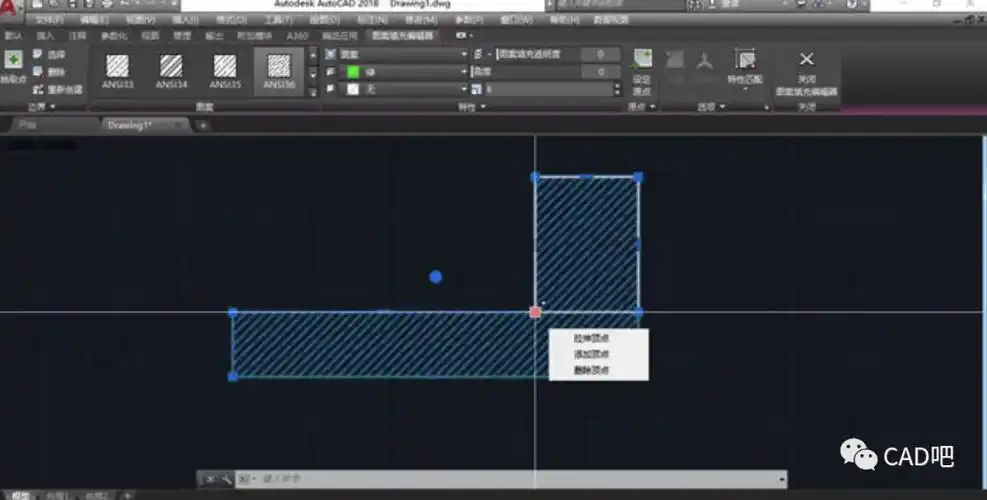The image size is (987, 500).
Task: Click the Pick Points hatch boundary icon
Action: tap(14, 61)
